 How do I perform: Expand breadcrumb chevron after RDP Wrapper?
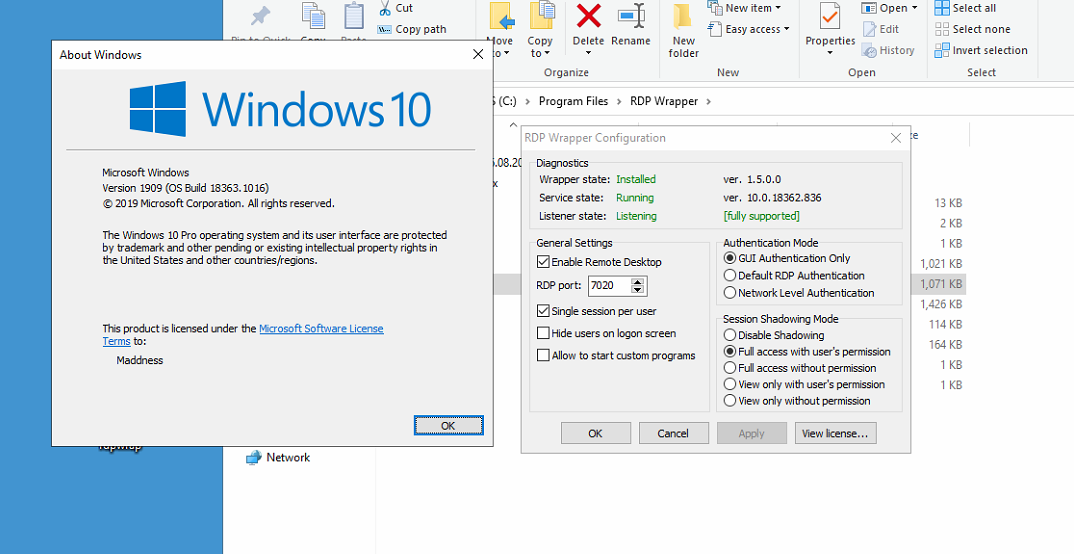pyautogui.click(x=708, y=101)
